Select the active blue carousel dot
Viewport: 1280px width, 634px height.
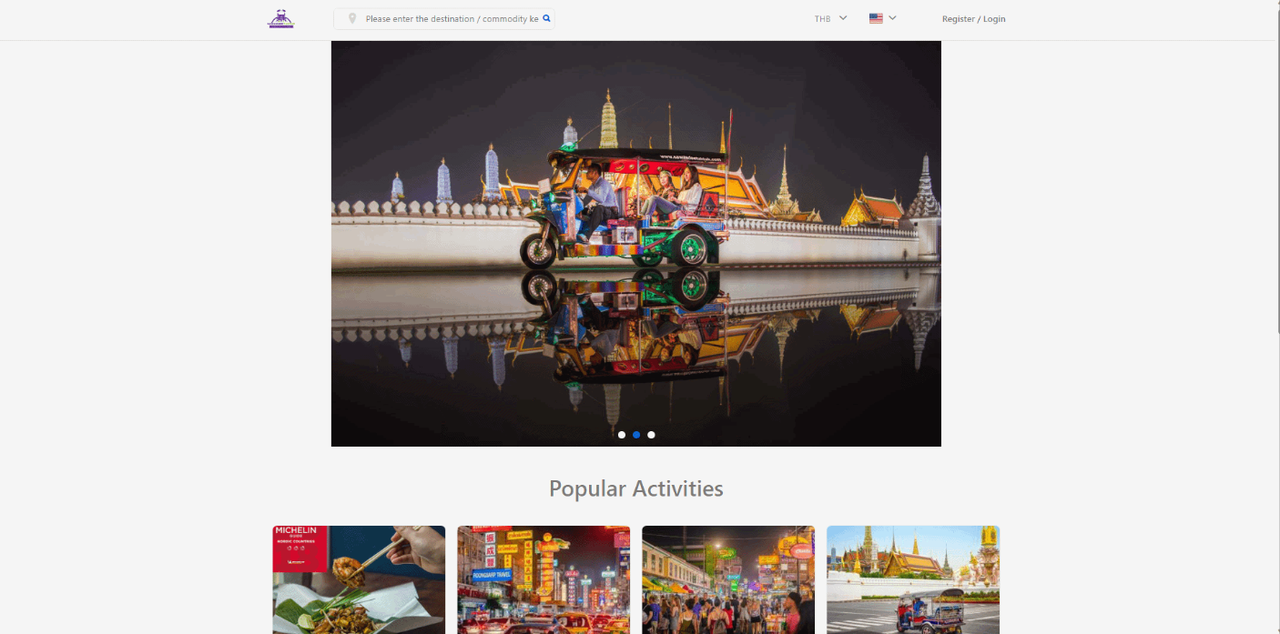(636, 435)
